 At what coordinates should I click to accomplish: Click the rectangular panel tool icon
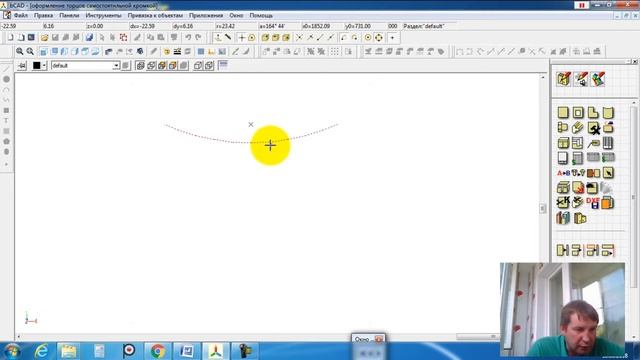[x=563, y=113]
